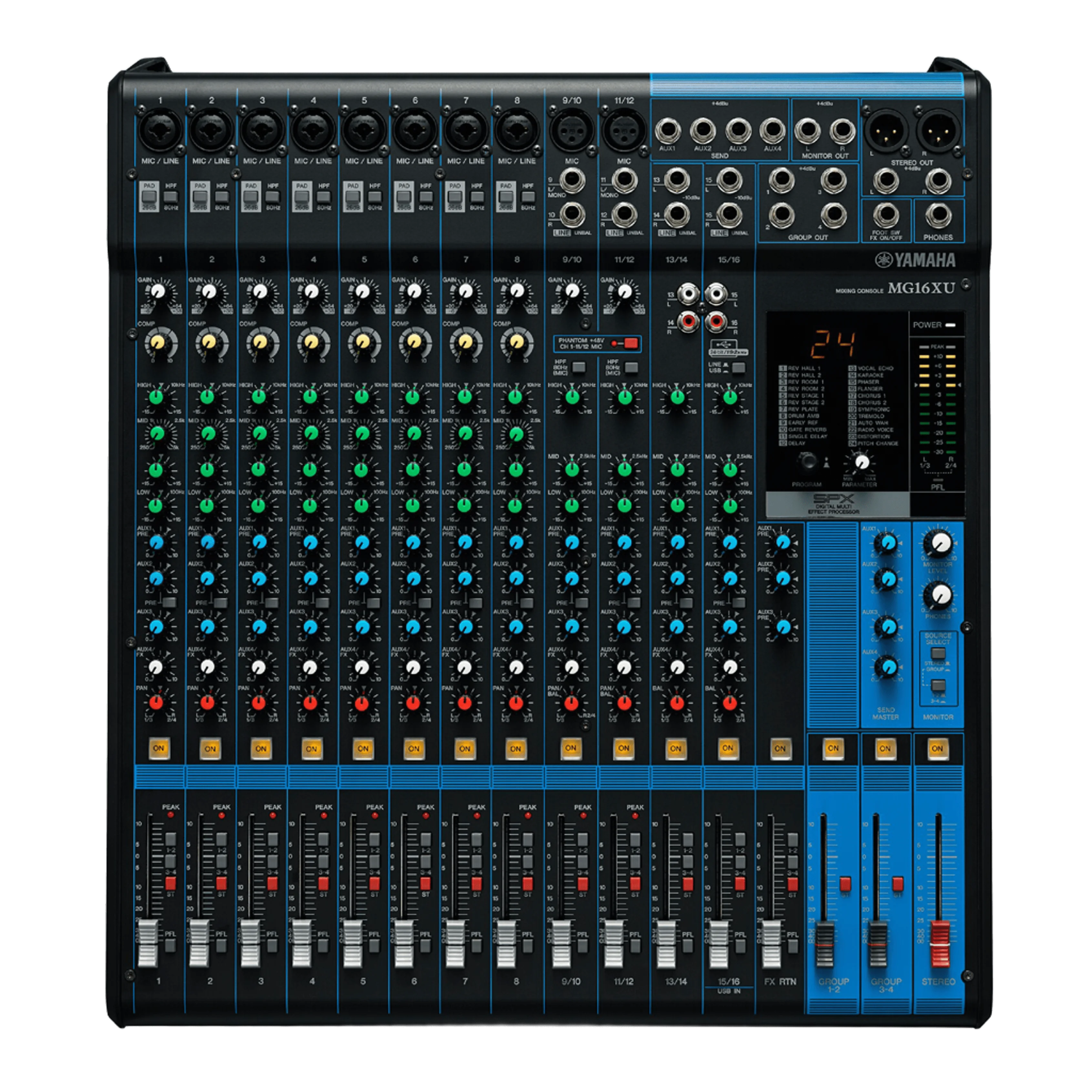Engage the channel 1 PAD 26dB switch
1092x1092 pixels.
point(149,197)
